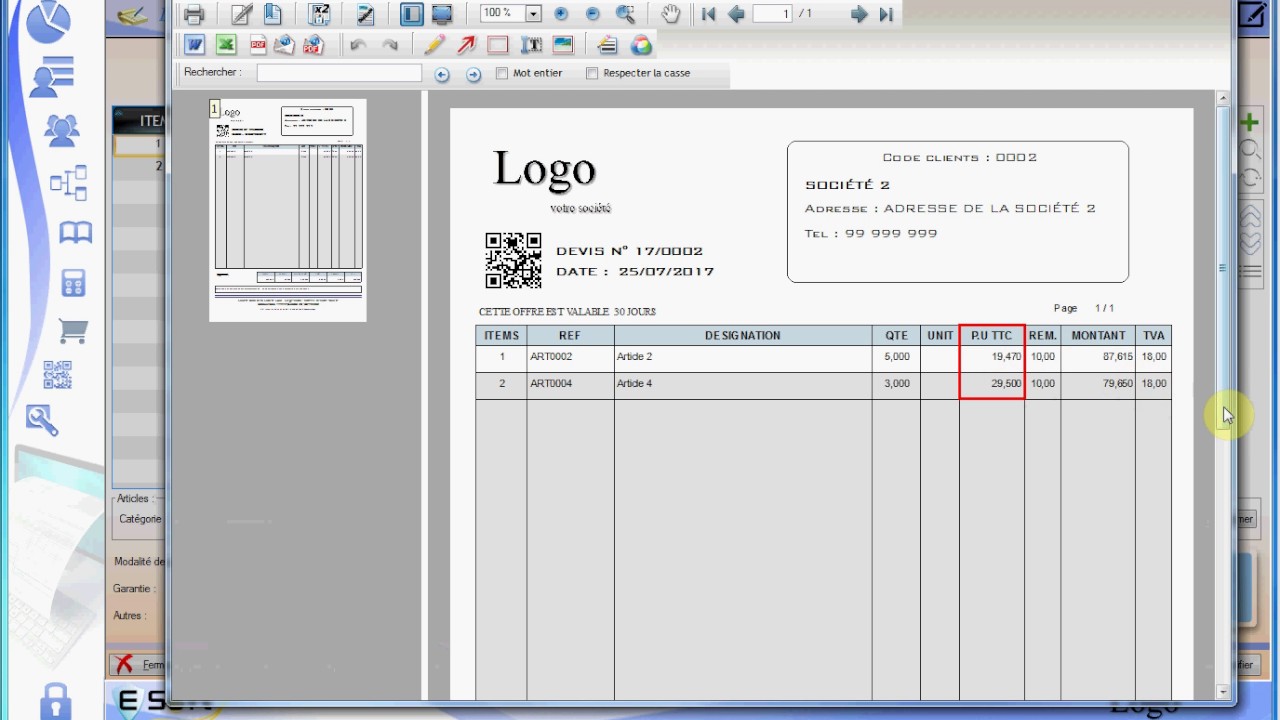Viewport: 1280px width, 720px height.
Task: Enable the Respecter la casse checkbox
Action: pos(592,73)
